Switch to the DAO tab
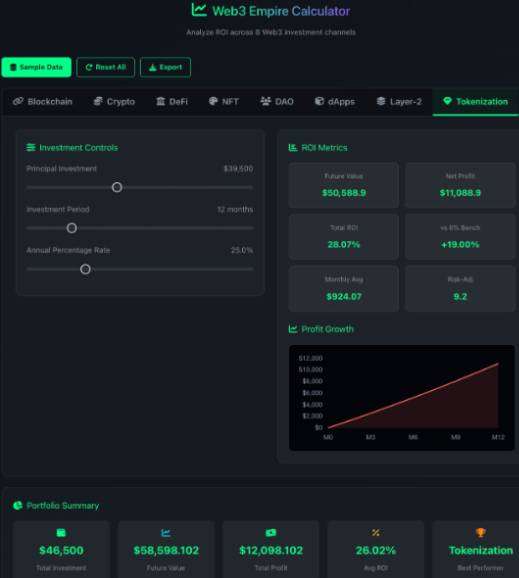This screenshot has width=519, height=578. [x=277, y=101]
